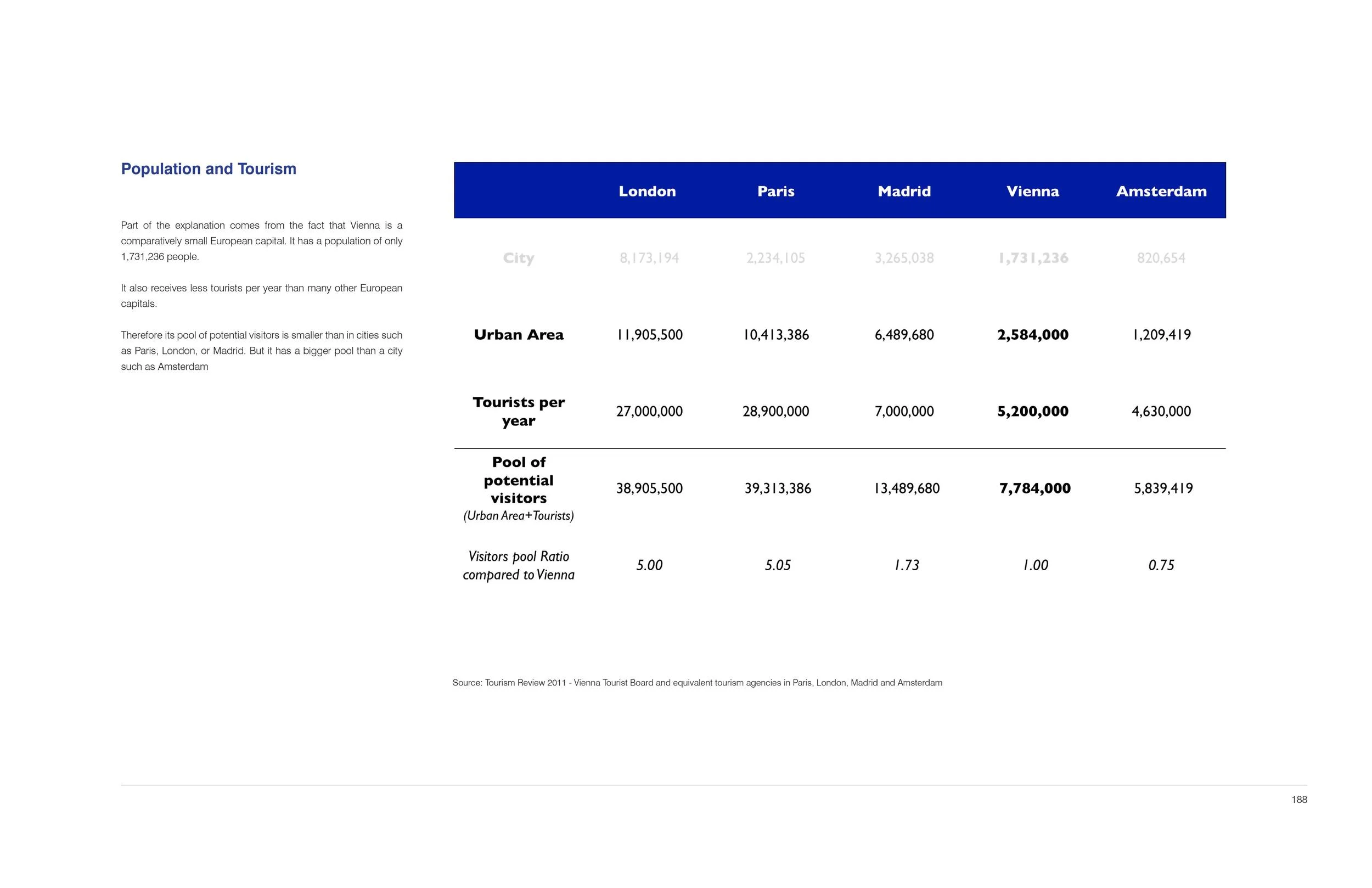The width and height of the screenshot is (1372, 888).
Task: Click Amsterdam's 0.75 ratio value
Action: pos(1161,565)
